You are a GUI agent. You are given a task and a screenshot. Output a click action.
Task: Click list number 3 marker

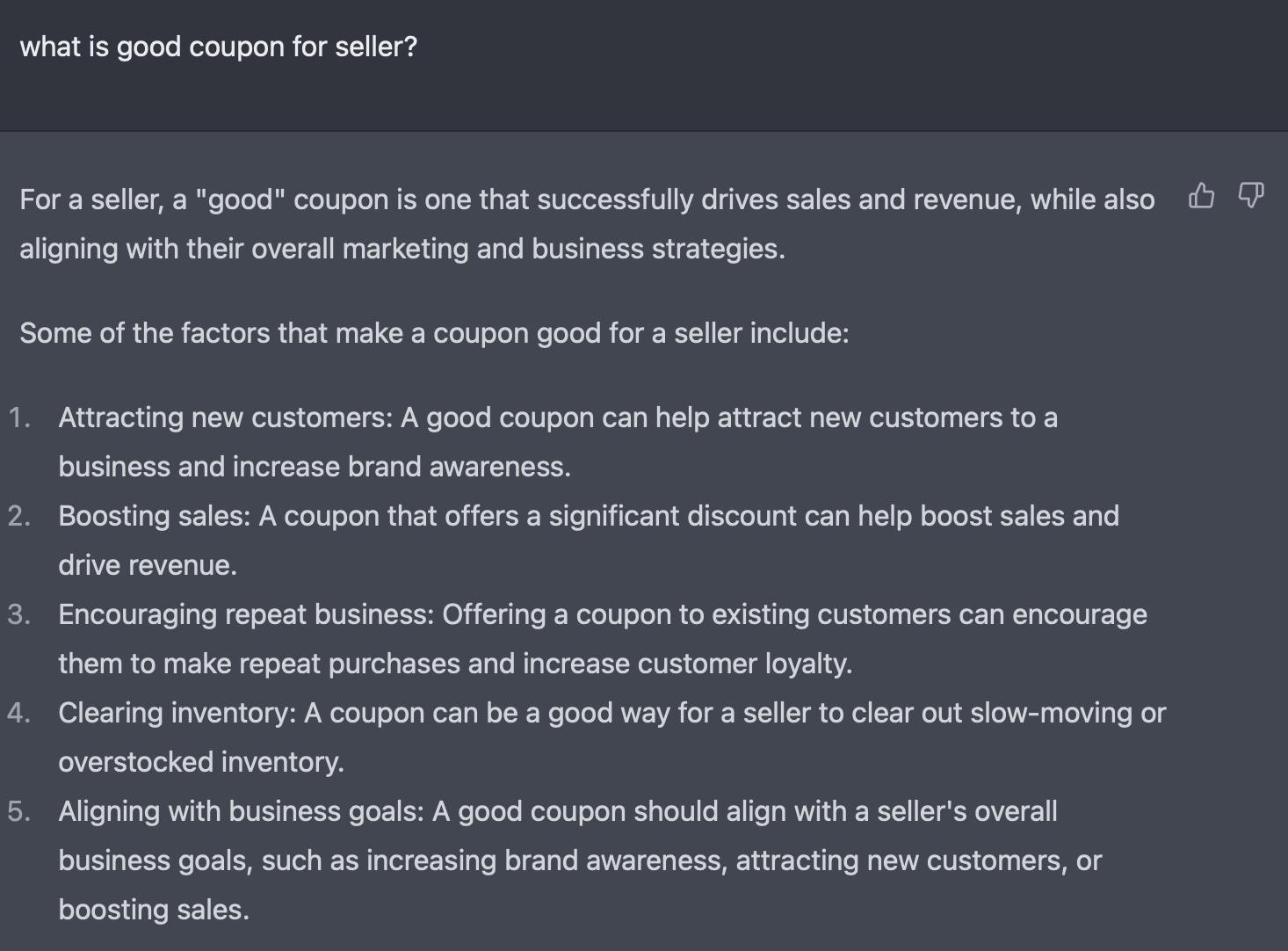click(x=19, y=614)
